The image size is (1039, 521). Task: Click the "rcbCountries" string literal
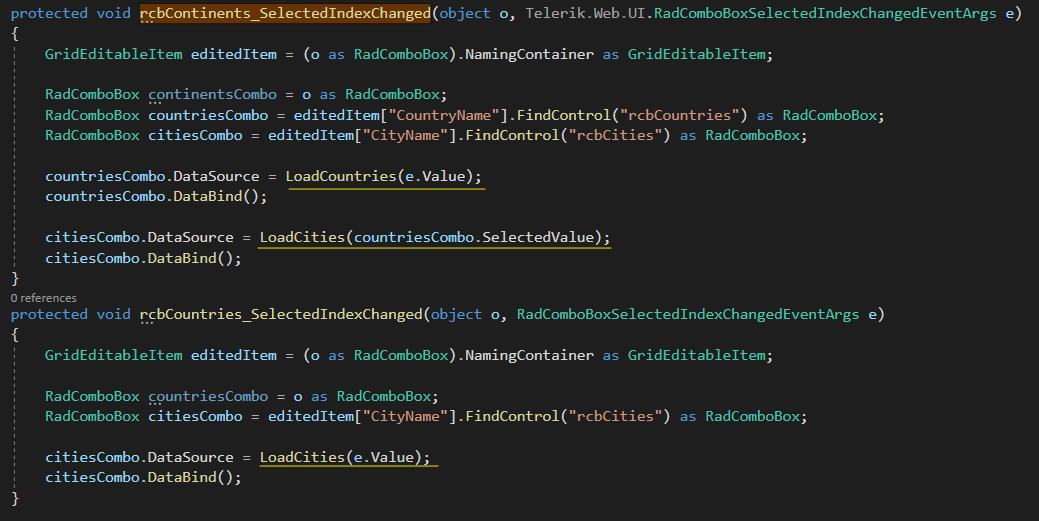click(679, 115)
